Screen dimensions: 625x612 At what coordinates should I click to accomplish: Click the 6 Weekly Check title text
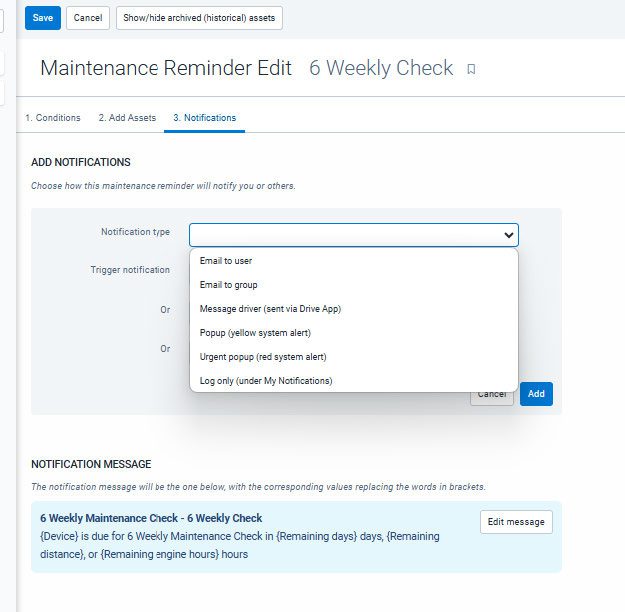click(381, 68)
